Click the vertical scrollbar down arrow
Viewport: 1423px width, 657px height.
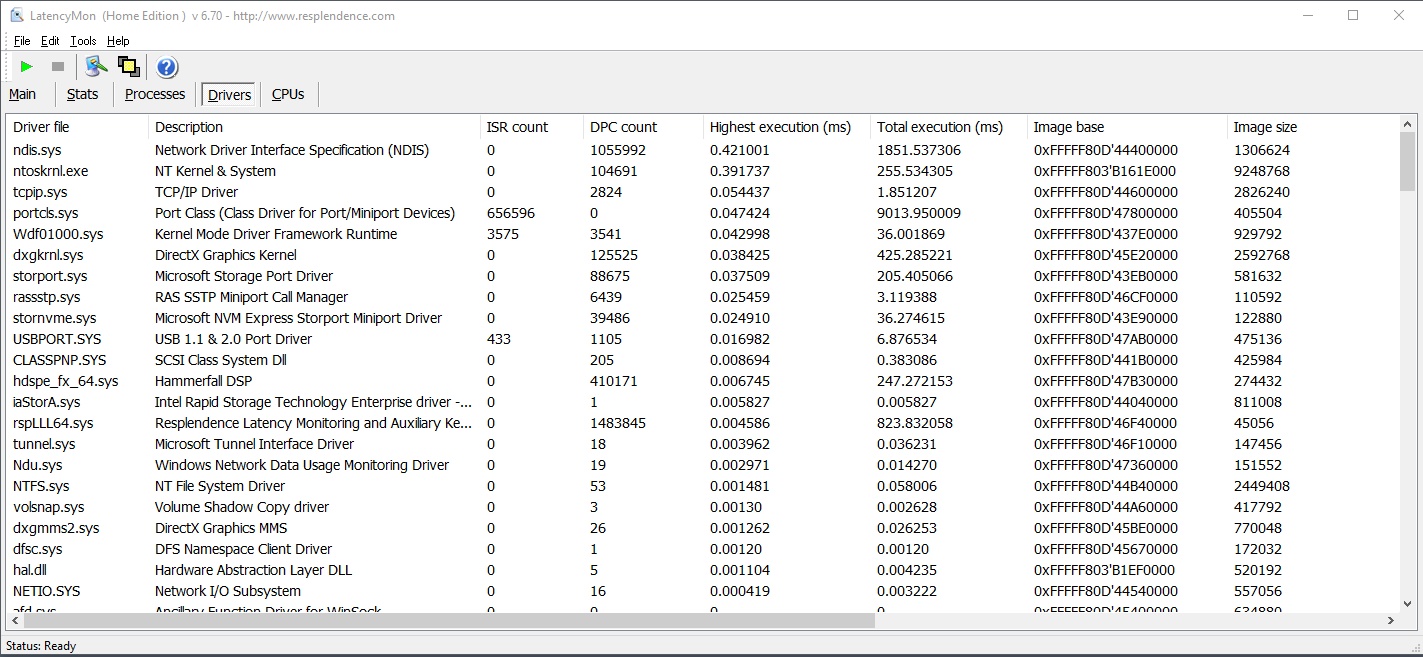click(1407, 603)
